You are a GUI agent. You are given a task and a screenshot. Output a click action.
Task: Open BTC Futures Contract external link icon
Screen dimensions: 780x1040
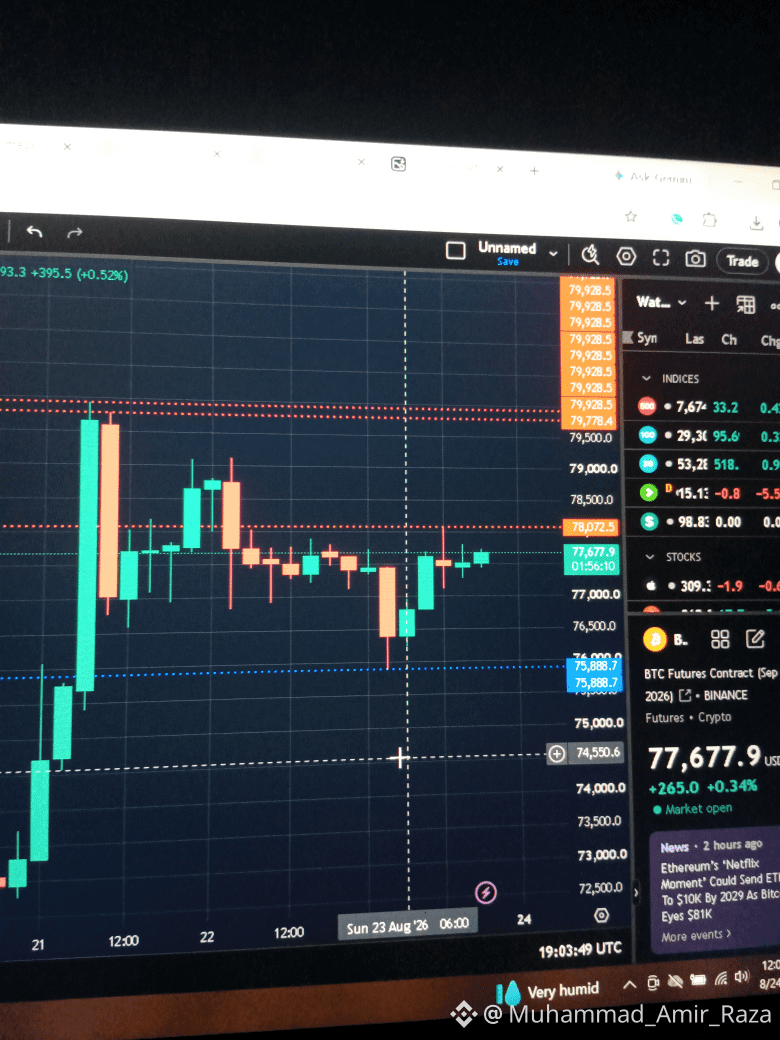685,695
